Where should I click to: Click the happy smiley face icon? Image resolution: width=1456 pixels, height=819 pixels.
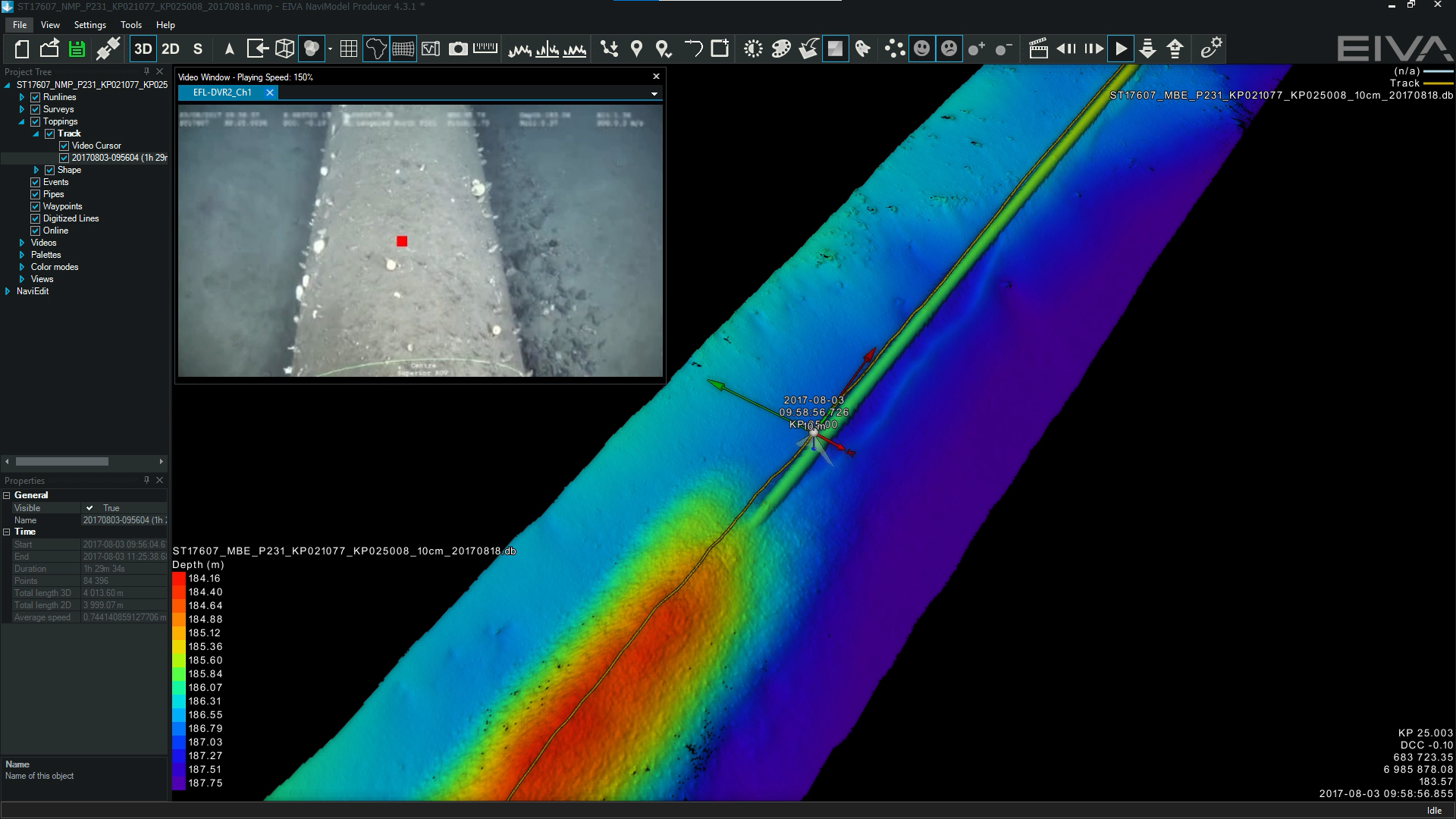click(x=921, y=49)
